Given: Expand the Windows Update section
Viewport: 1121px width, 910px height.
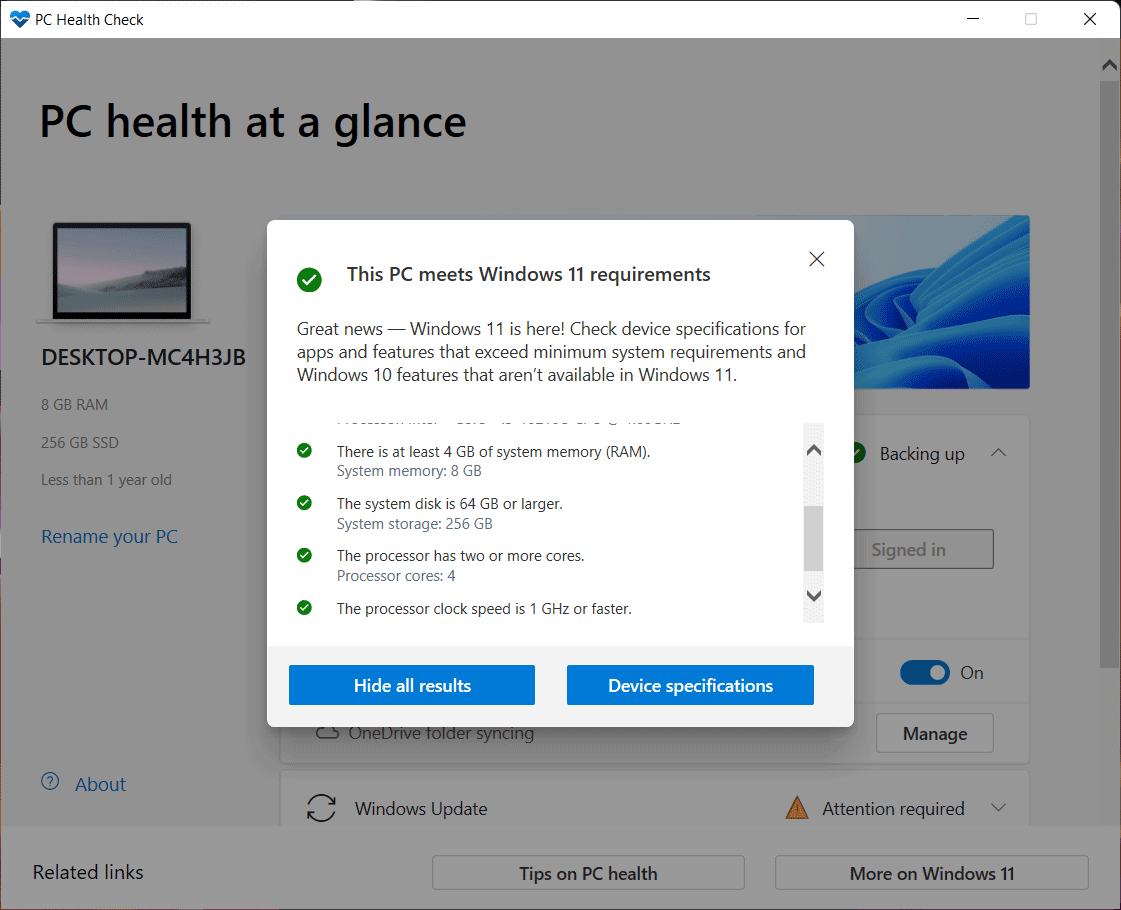Looking at the screenshot, I should [x=999, y=808].
